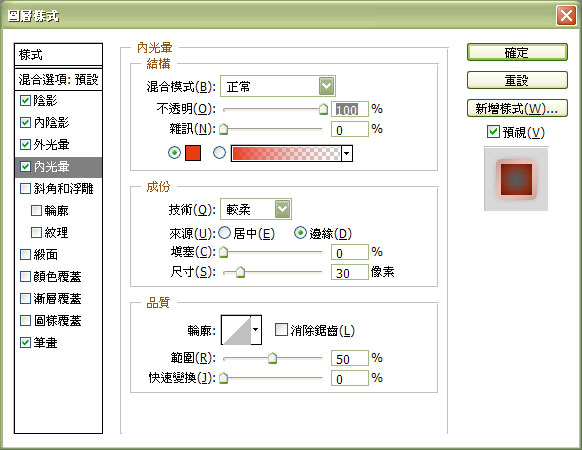Image resolution: width=582 pixels, height=450 pixels.
Task: Click the 快速變換 jitter slider handle
Action: point(223,378)
